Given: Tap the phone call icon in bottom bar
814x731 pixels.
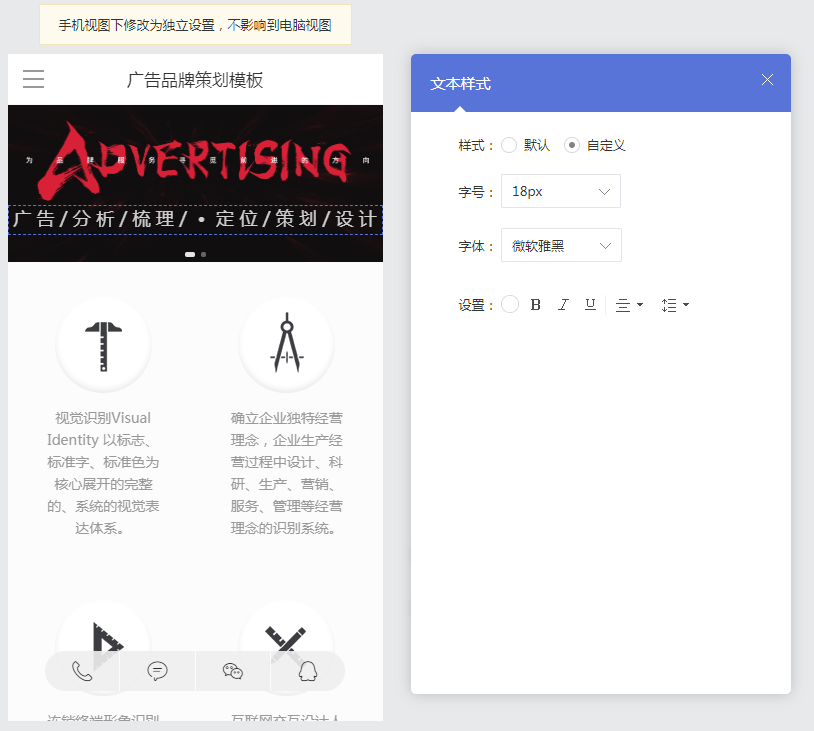Looking at the screenshot, I should click(82, 671).
